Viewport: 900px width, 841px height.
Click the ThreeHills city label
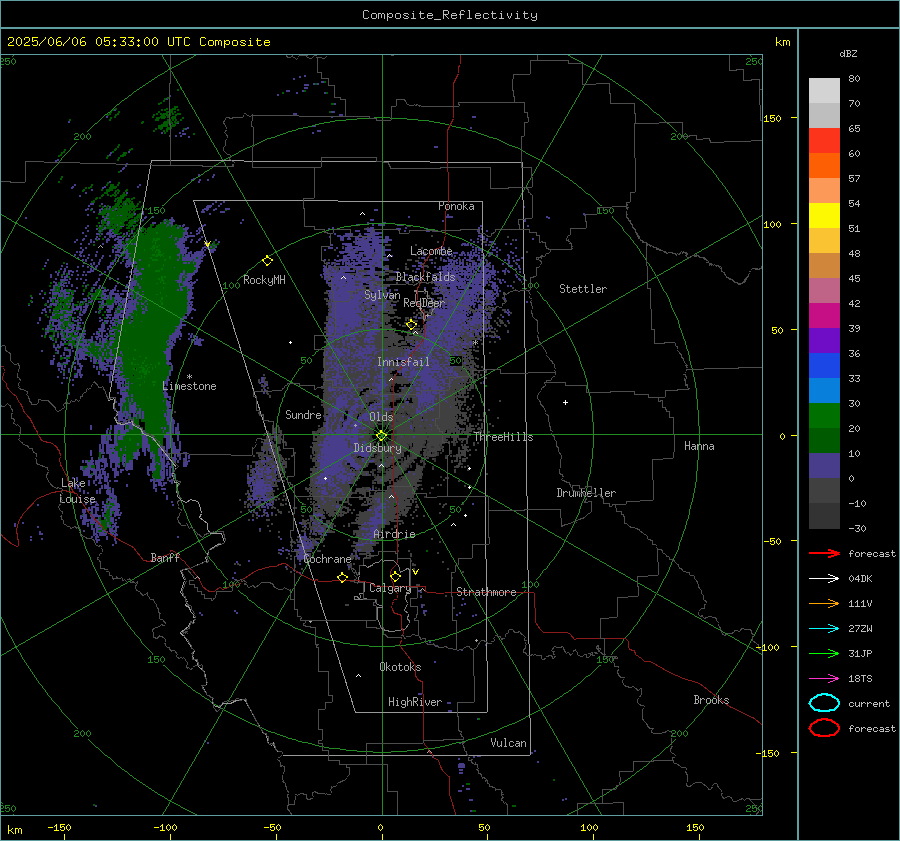pyautogui.click(x=503, y=437)
